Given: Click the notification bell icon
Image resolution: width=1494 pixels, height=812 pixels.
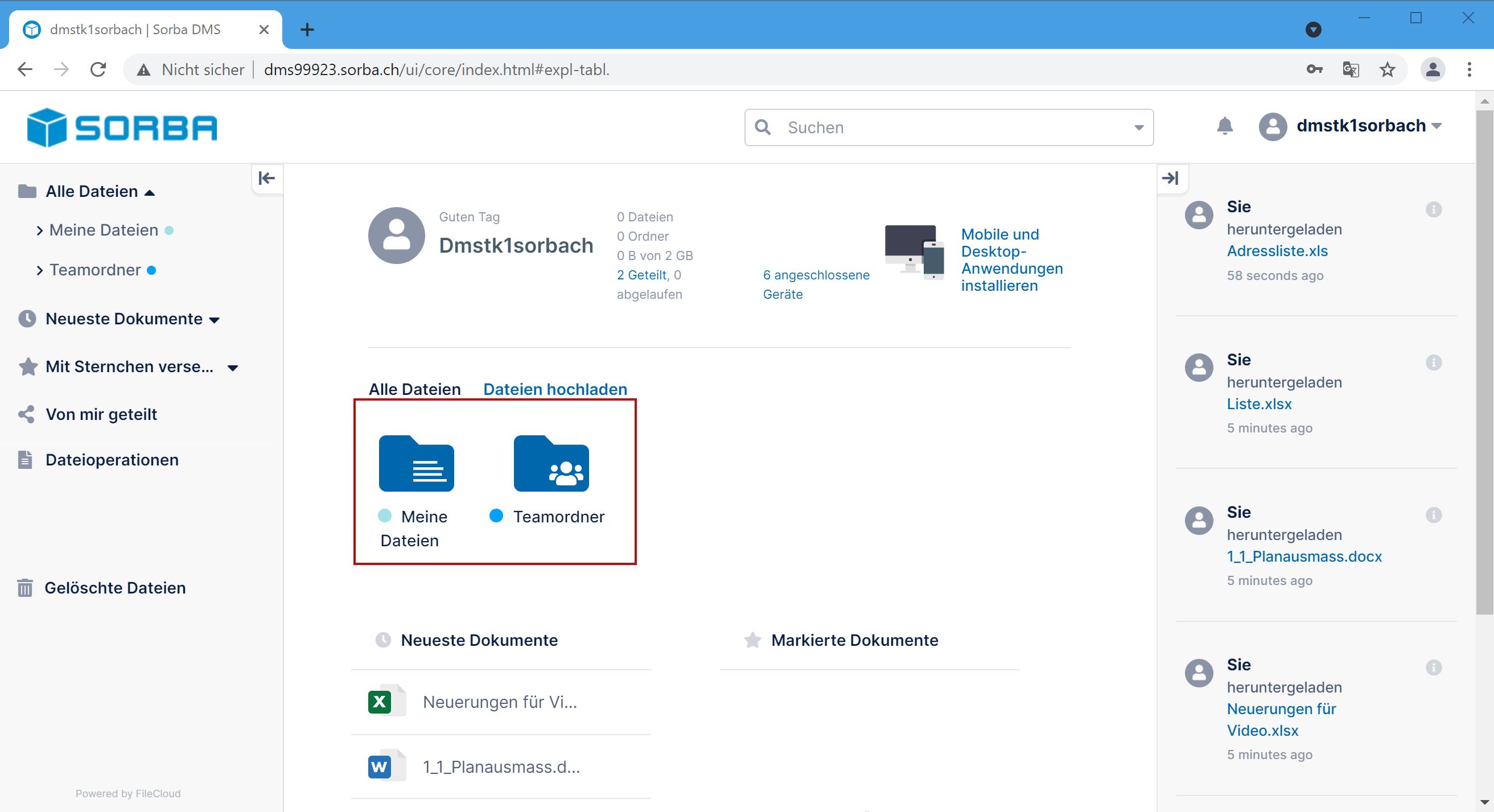Looking at the screenshot, I should pos(1224,126).
